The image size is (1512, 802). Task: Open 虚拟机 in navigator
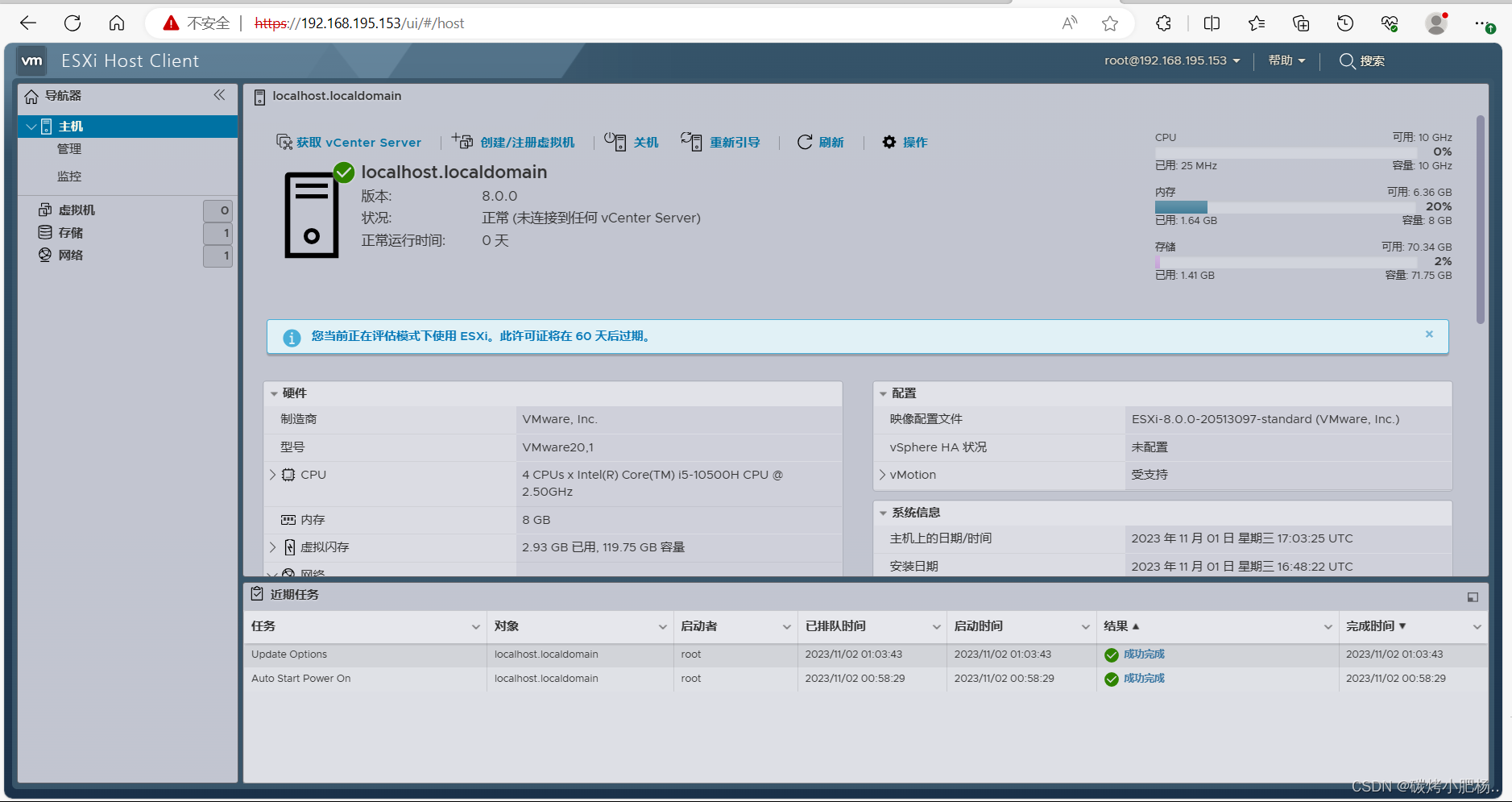pos(77,210)
